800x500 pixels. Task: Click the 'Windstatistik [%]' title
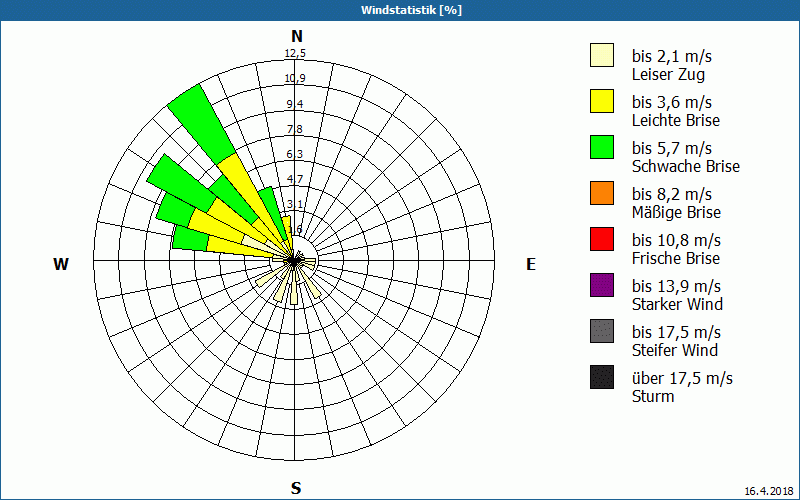[411, 10]
